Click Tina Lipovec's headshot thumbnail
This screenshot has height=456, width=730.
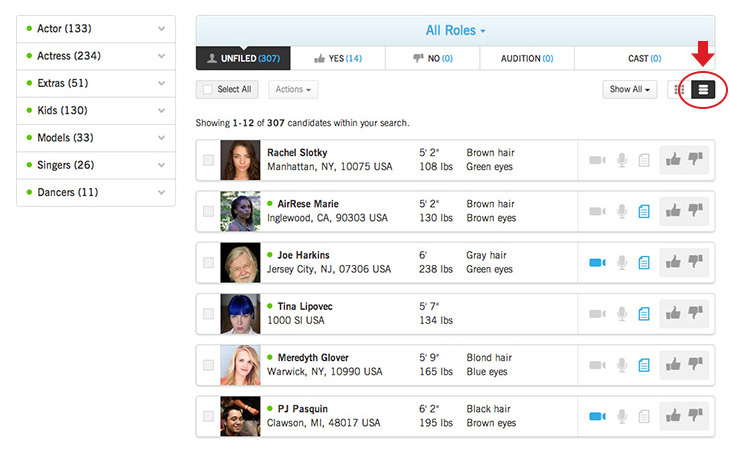coord(240,314)
